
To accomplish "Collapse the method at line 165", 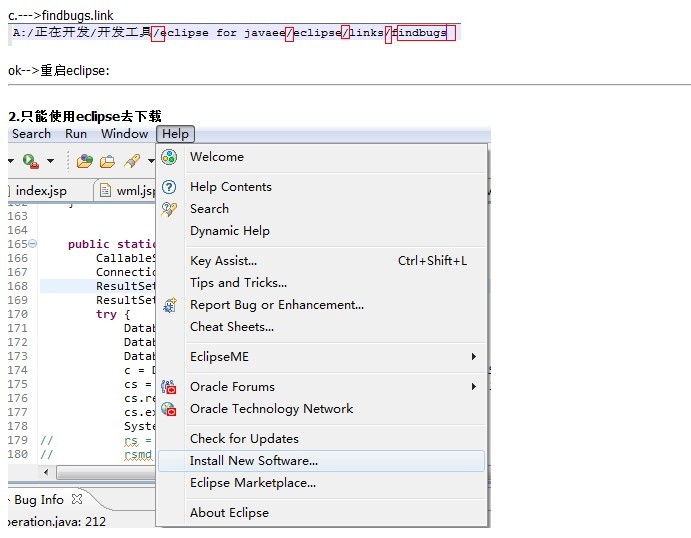I will pos(33,244).
